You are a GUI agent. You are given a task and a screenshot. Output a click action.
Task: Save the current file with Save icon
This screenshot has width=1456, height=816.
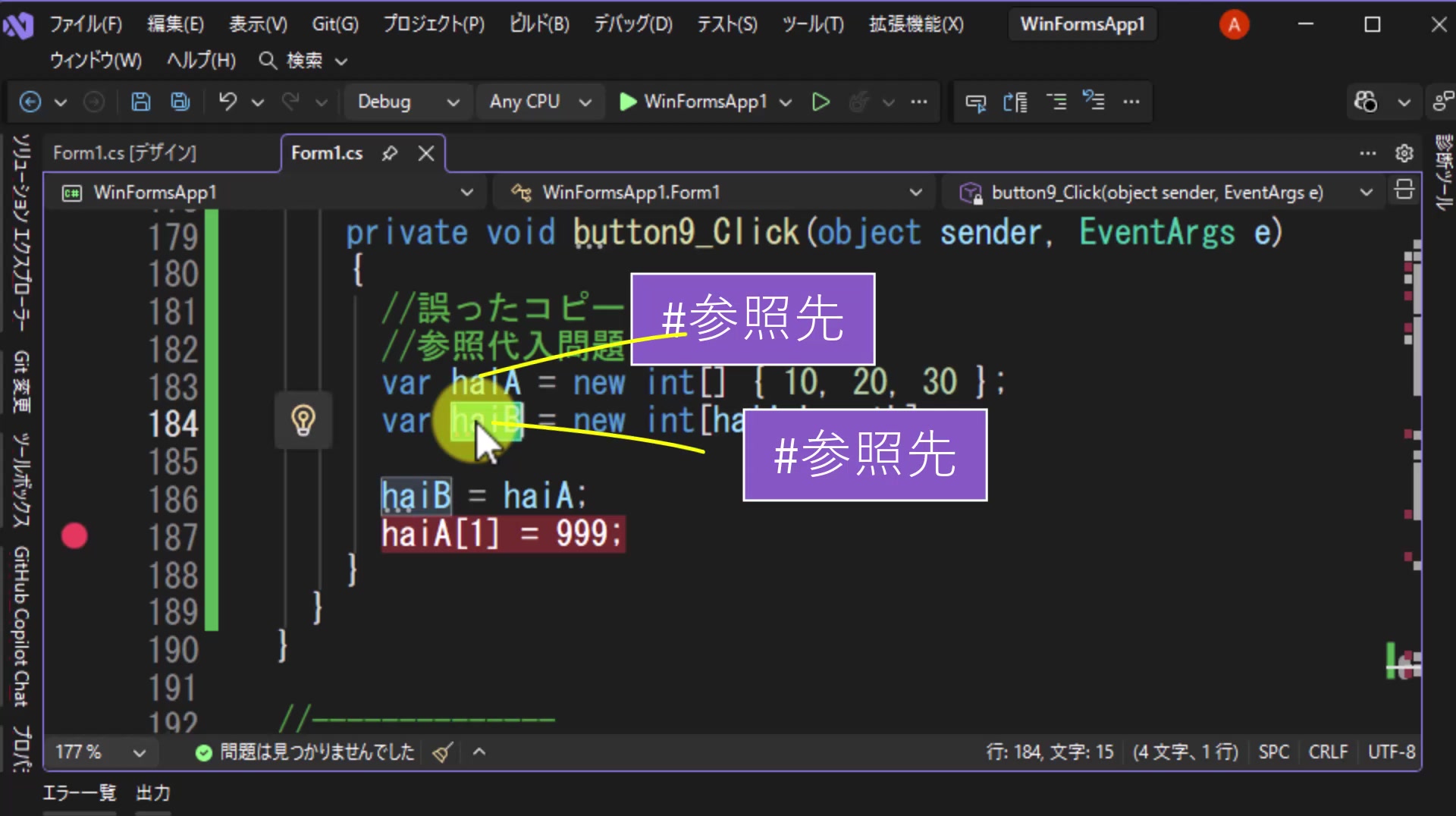[x=141, y=102]
